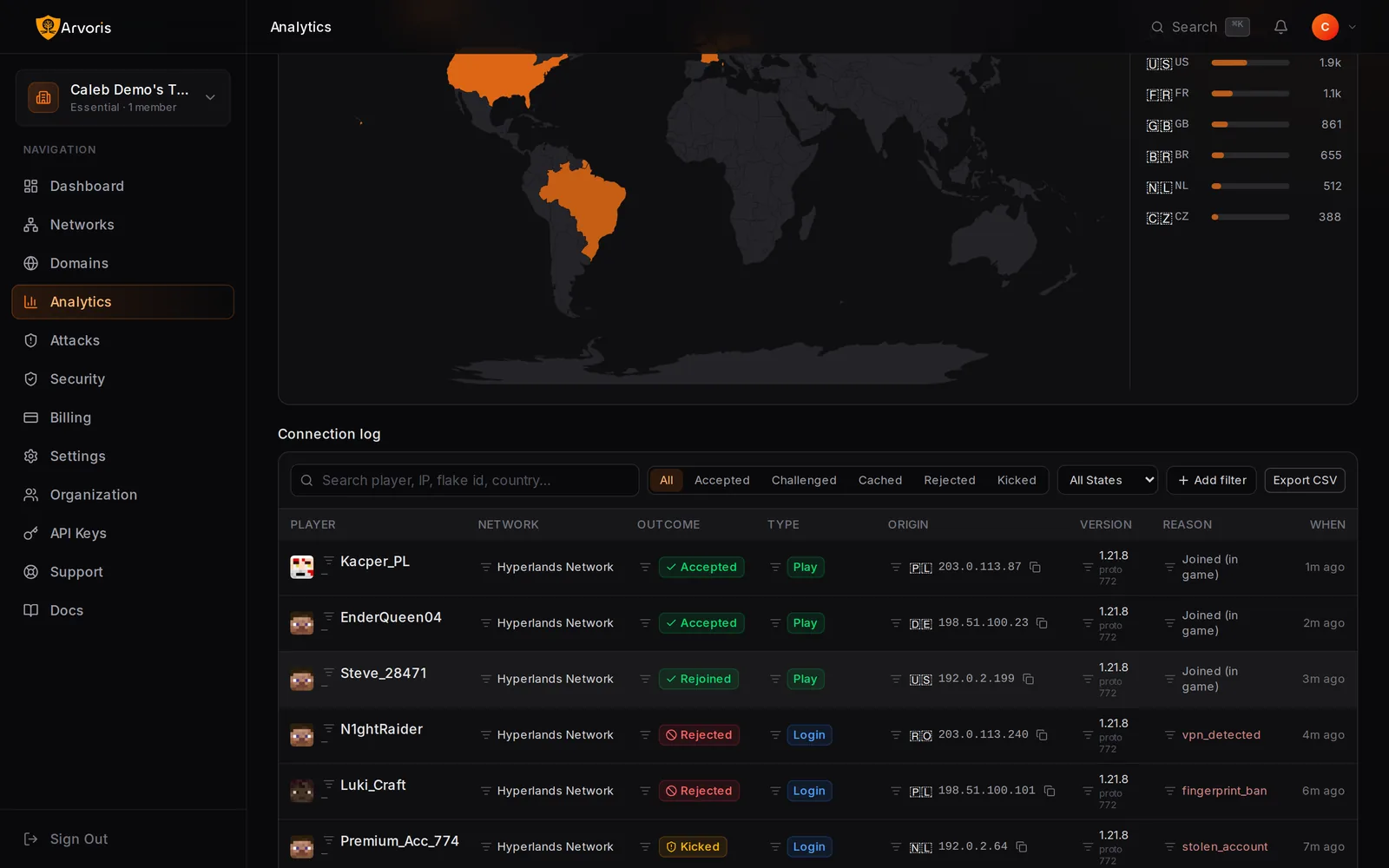Navigate to Security settings

pos(122,379)
